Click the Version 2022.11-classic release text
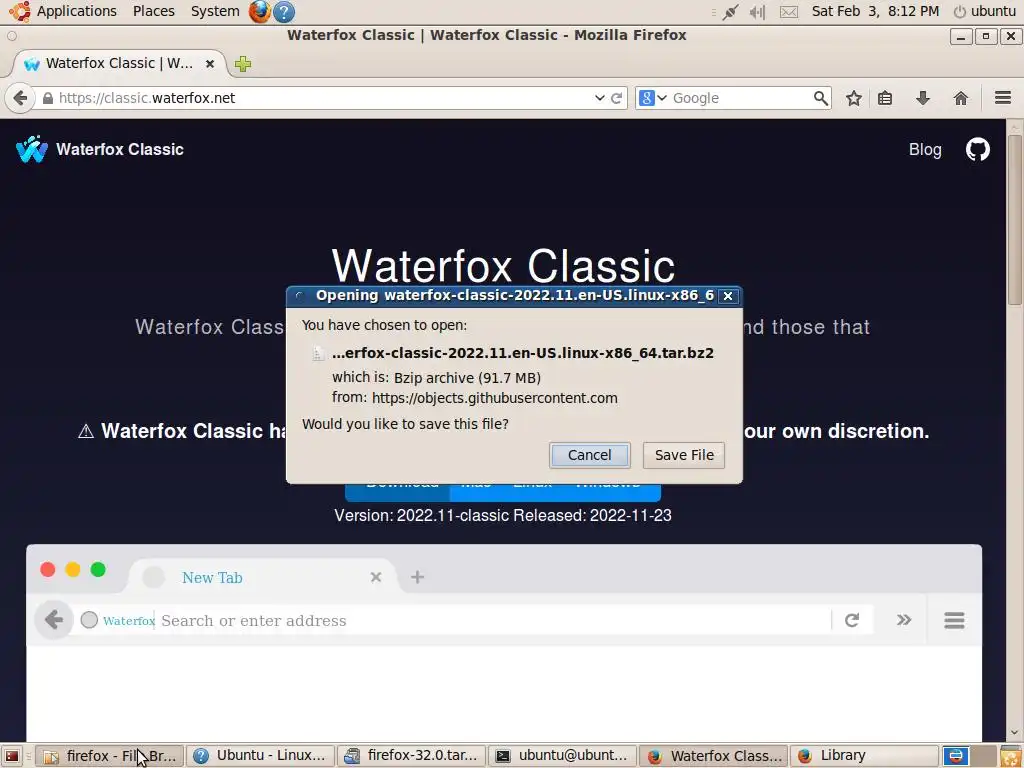The image size is (1024, 768). pyautogui.click(x=503, y=515)
